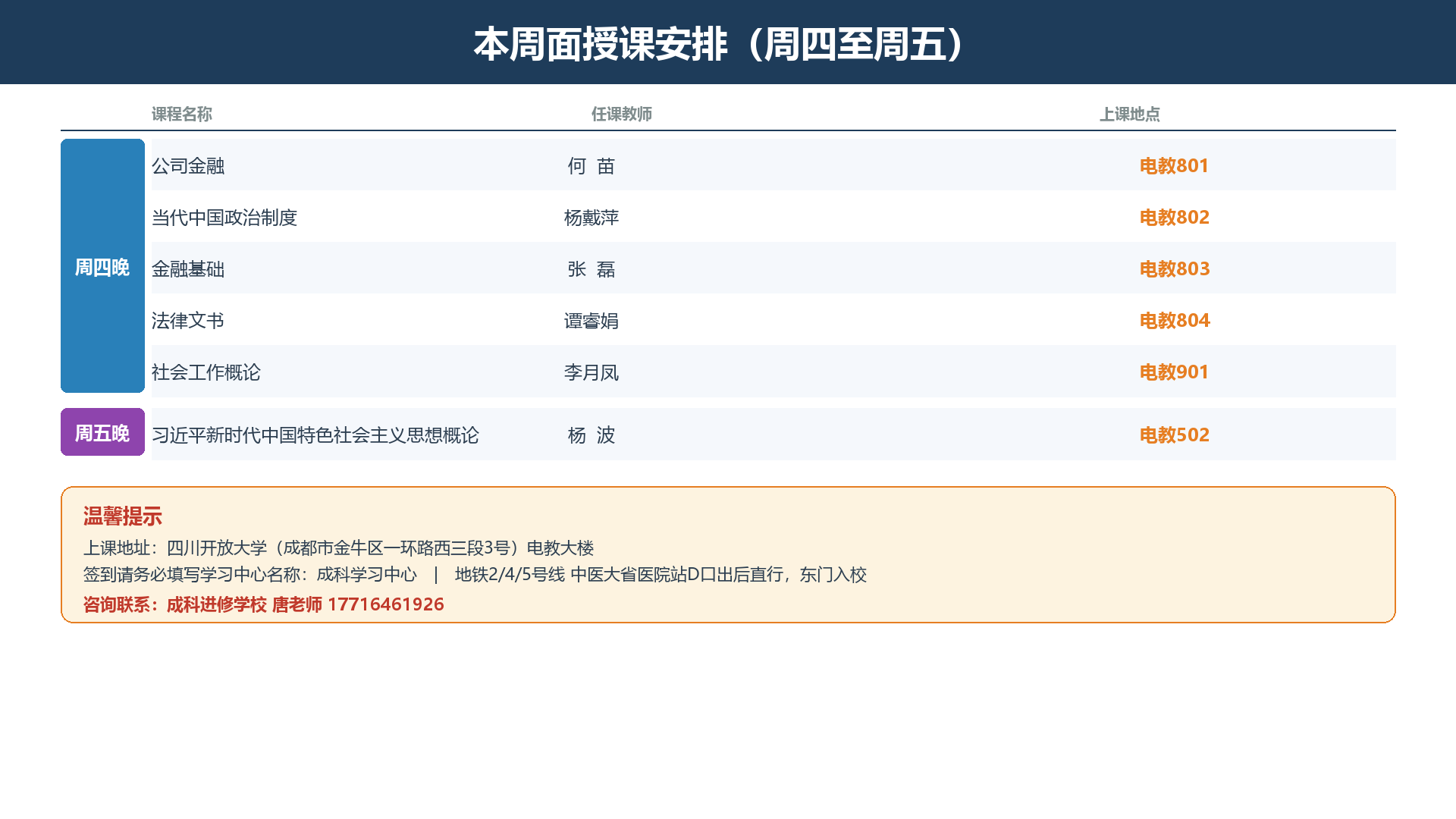Click teacher name 谭睿娟
Screen dimensions: 1456x819
tap(591, 320)
